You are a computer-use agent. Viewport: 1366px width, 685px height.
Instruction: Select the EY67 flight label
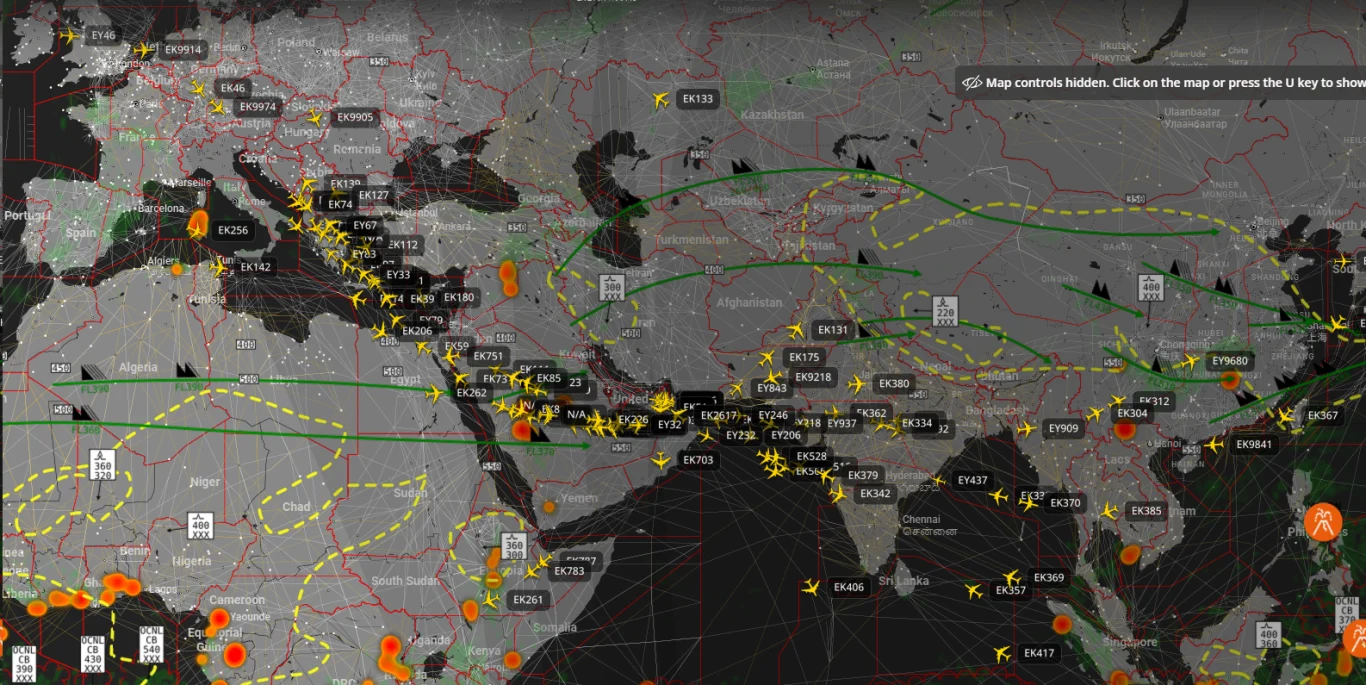click(x=365, y=225)
